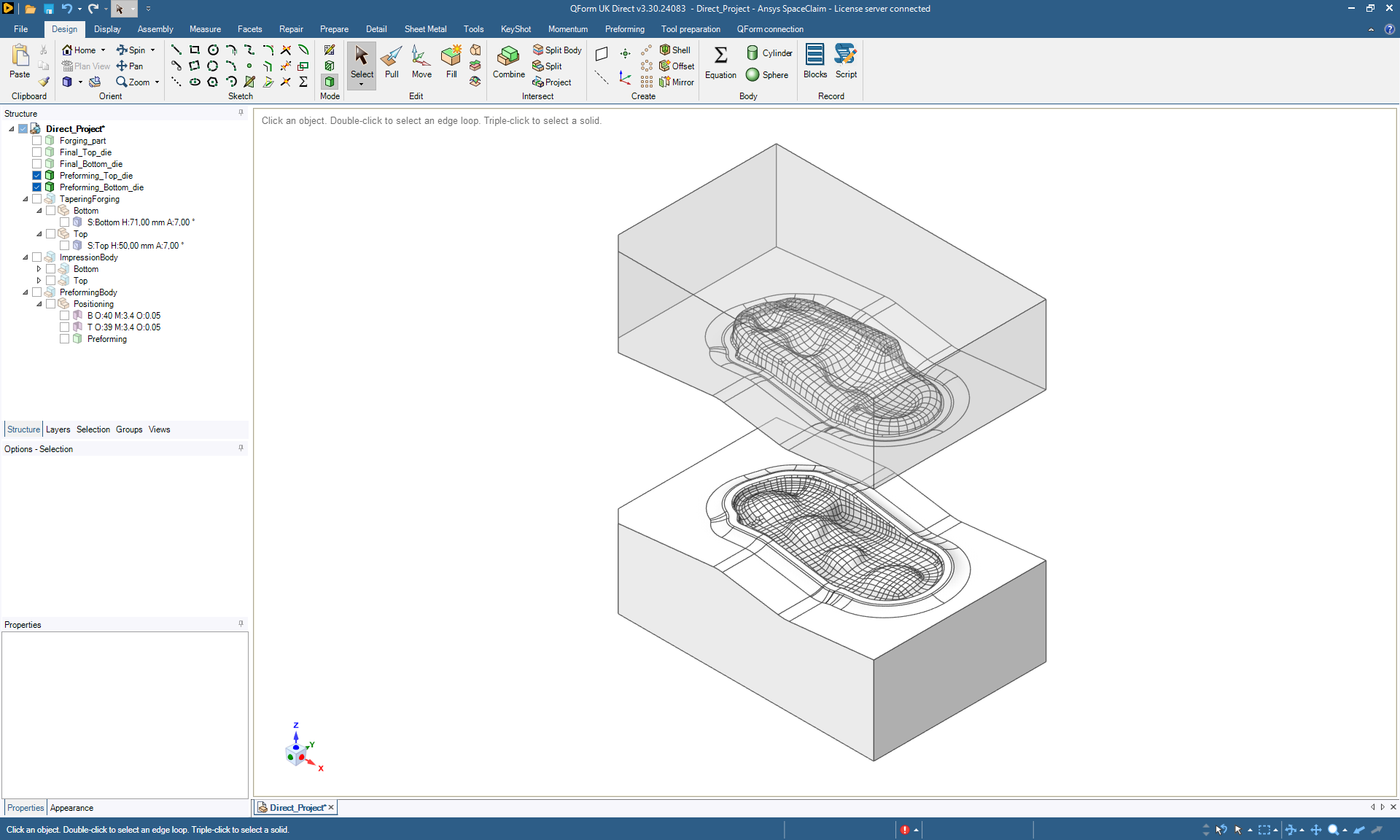The image size is (1400, 840).
Task: Open the Zoom dropdown arrow
Action: (x=157, y=82)
